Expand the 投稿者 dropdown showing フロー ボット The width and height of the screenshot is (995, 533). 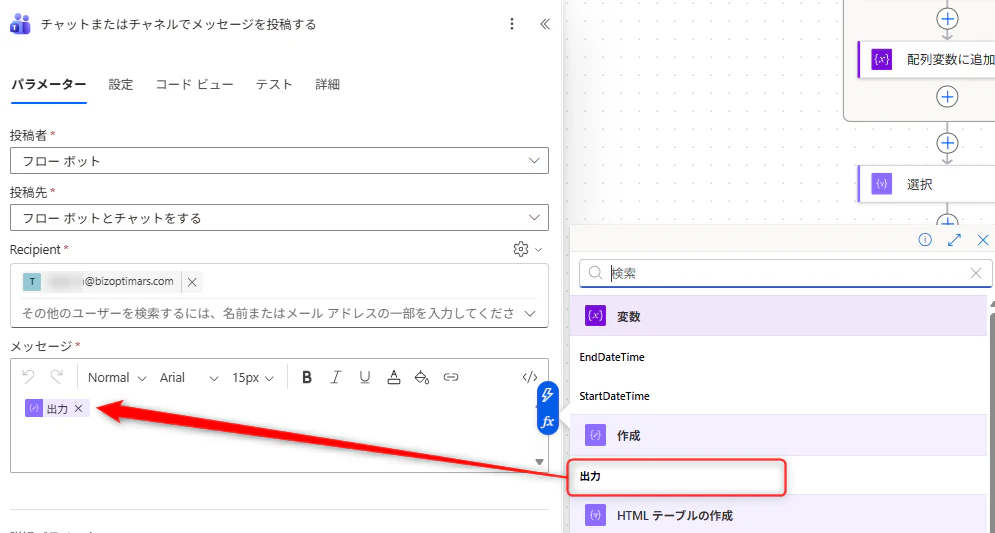tap(279, 161)
